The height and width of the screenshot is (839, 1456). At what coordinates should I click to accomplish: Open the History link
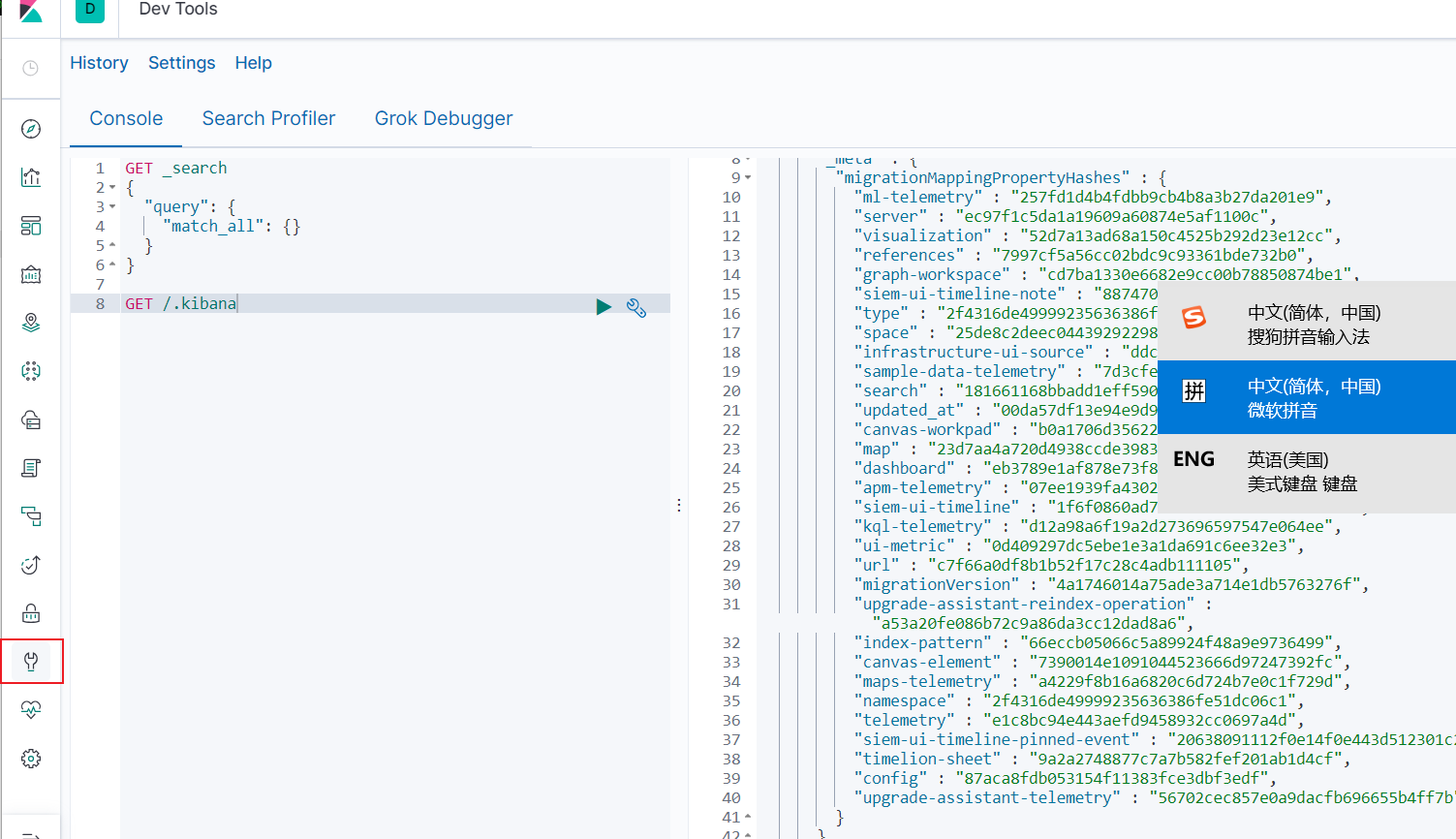click(99, 63)
